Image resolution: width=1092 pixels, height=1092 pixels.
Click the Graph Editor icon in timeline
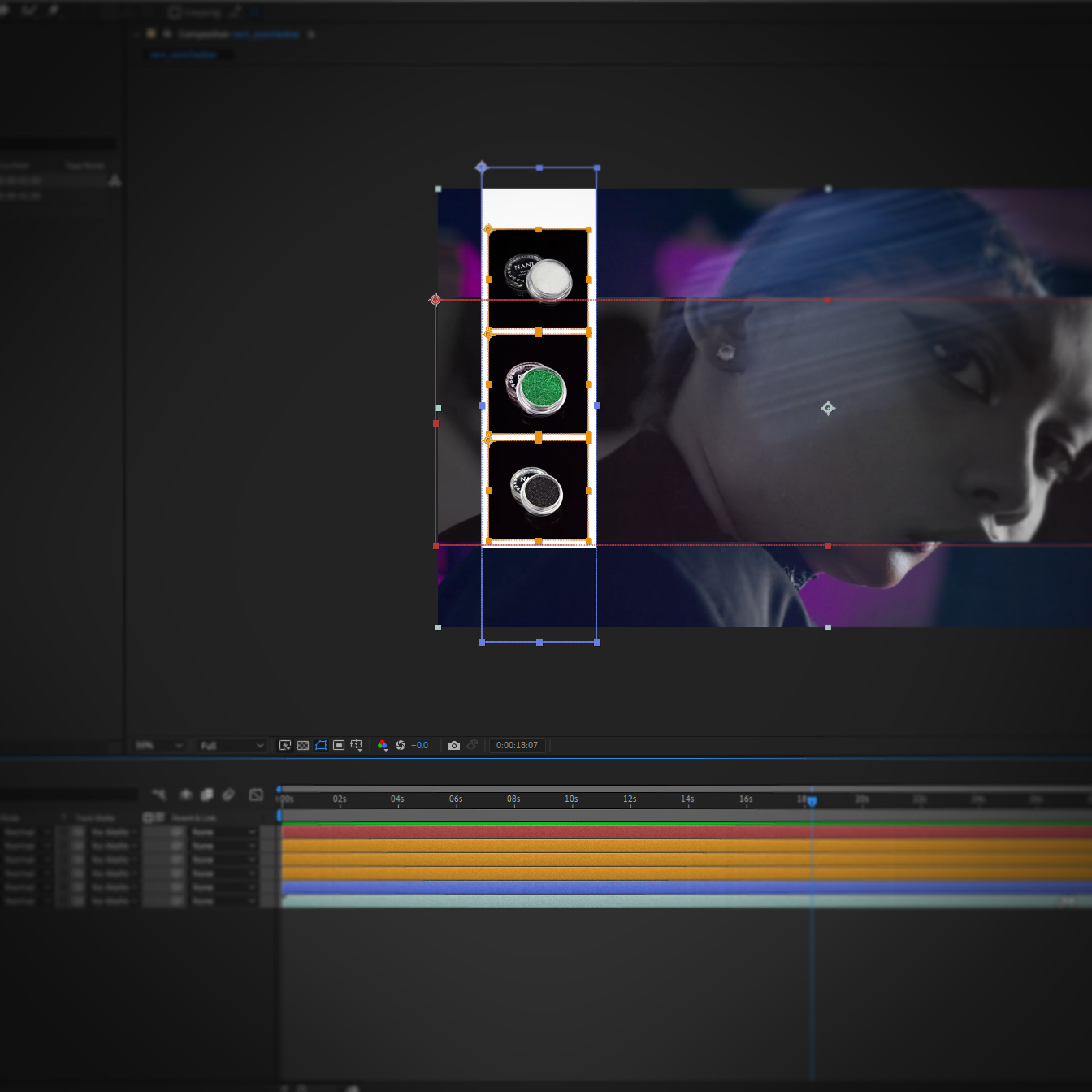point(256,795)
